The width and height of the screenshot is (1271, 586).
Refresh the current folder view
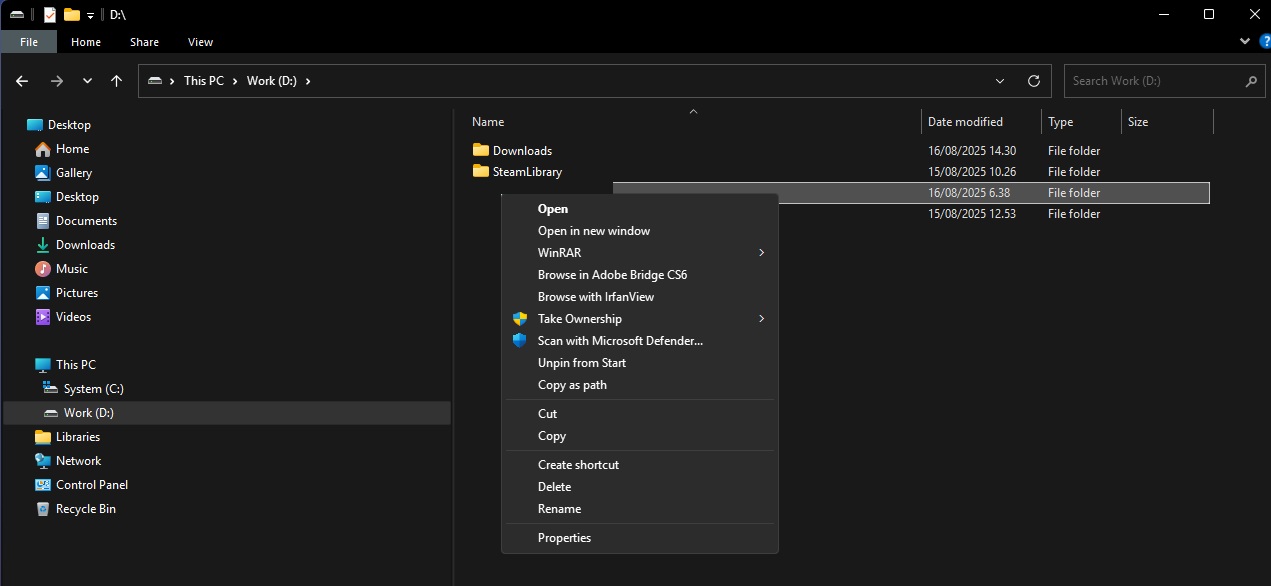point(1034,81)
